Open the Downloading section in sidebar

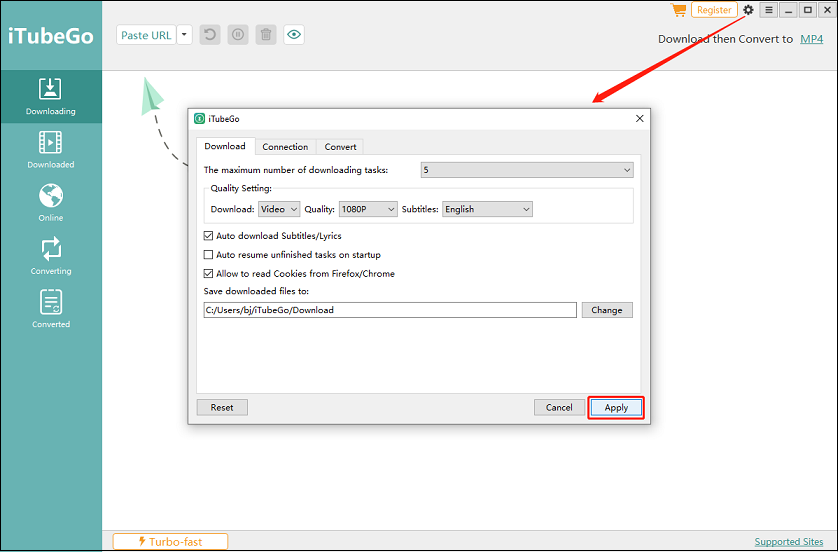[x=51, y=97]
